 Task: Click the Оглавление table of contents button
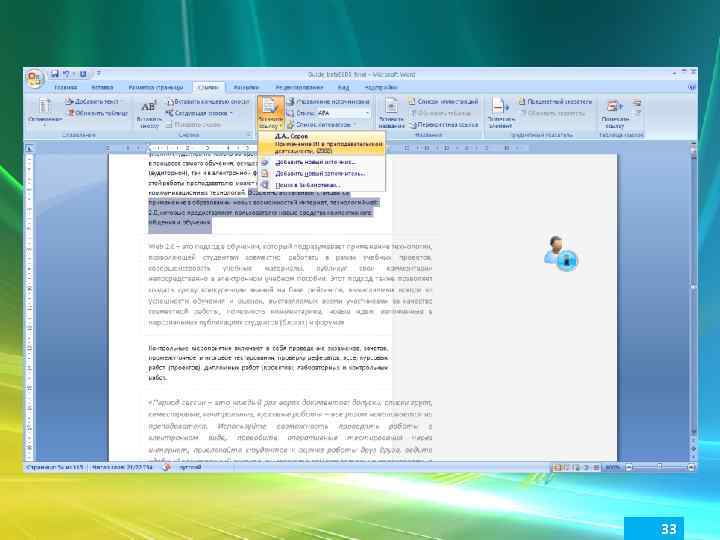45,111
